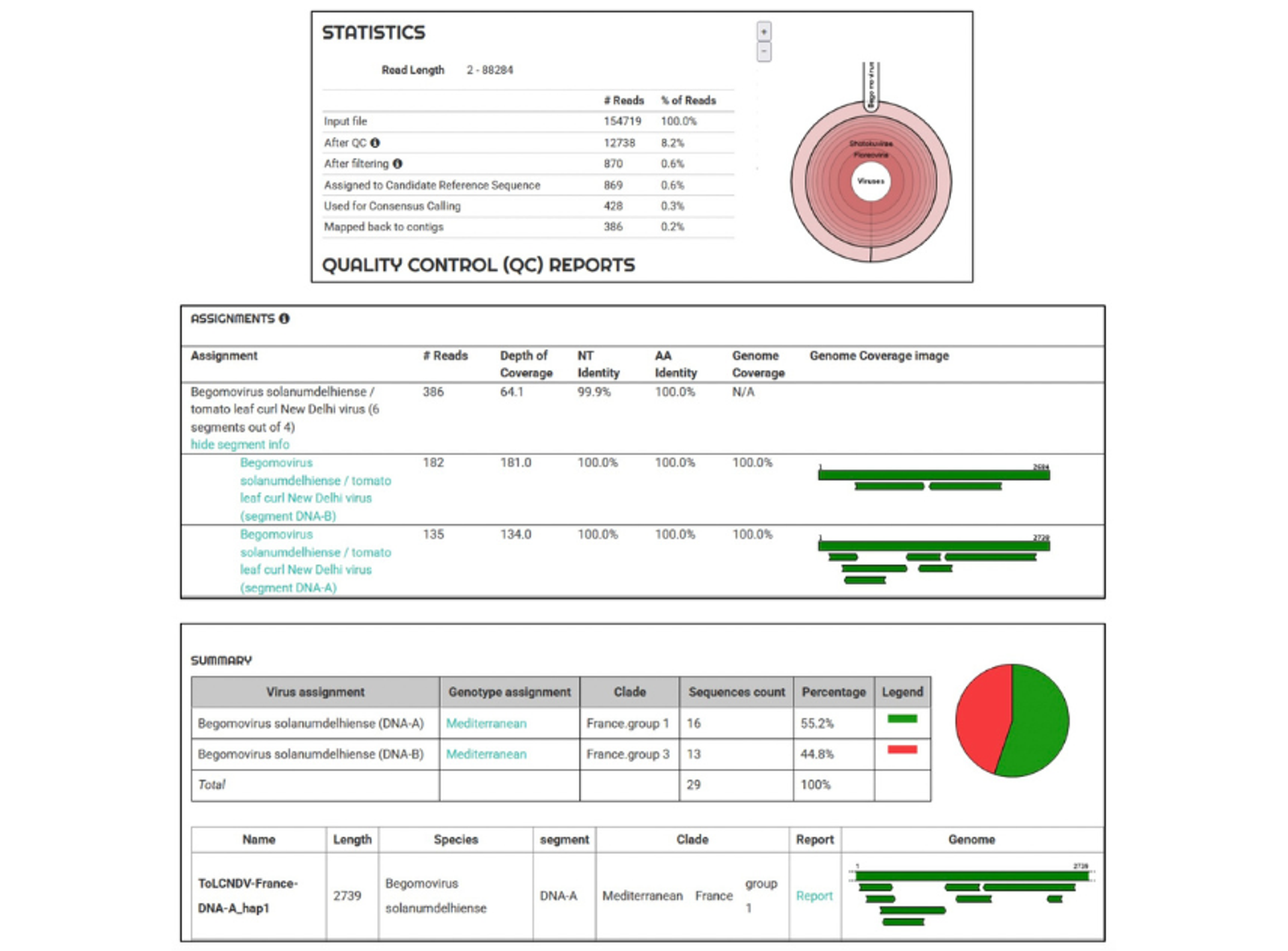Open the Report link for ToLCNDV-France-DNA-A_hap1

(x=814, y=895)
